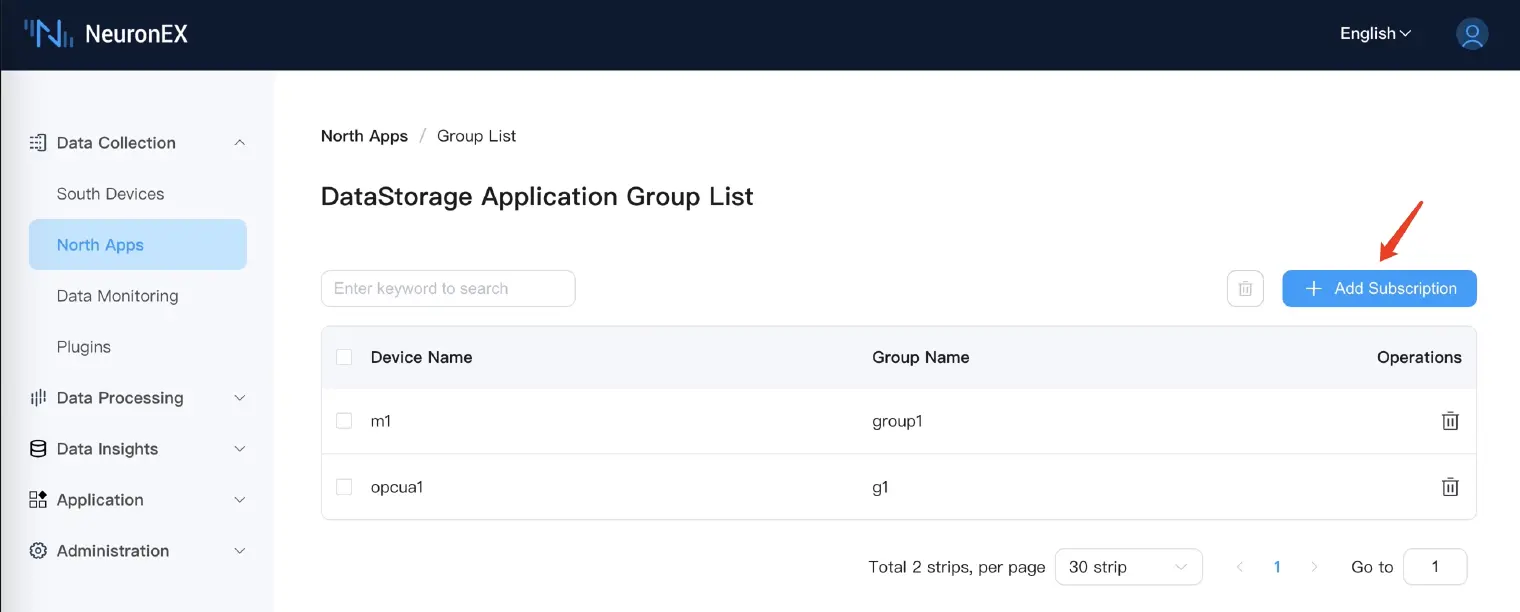The width and height of the screenshot is (1520, 612).
Task: Click the m1 device name cell
Action: pos(381,421)
